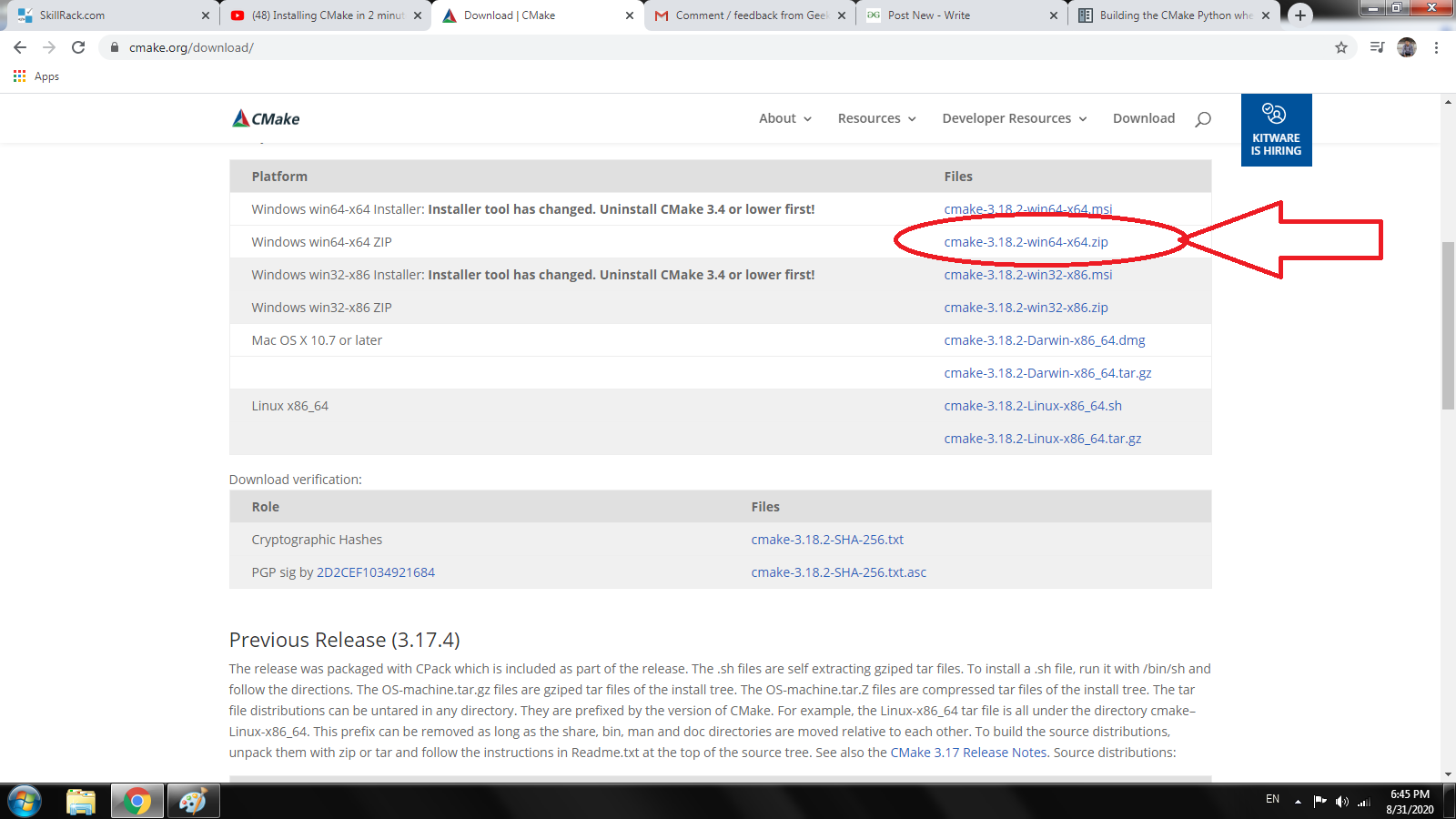Click the page vertical scrollbar thumb

[1448, 327]
